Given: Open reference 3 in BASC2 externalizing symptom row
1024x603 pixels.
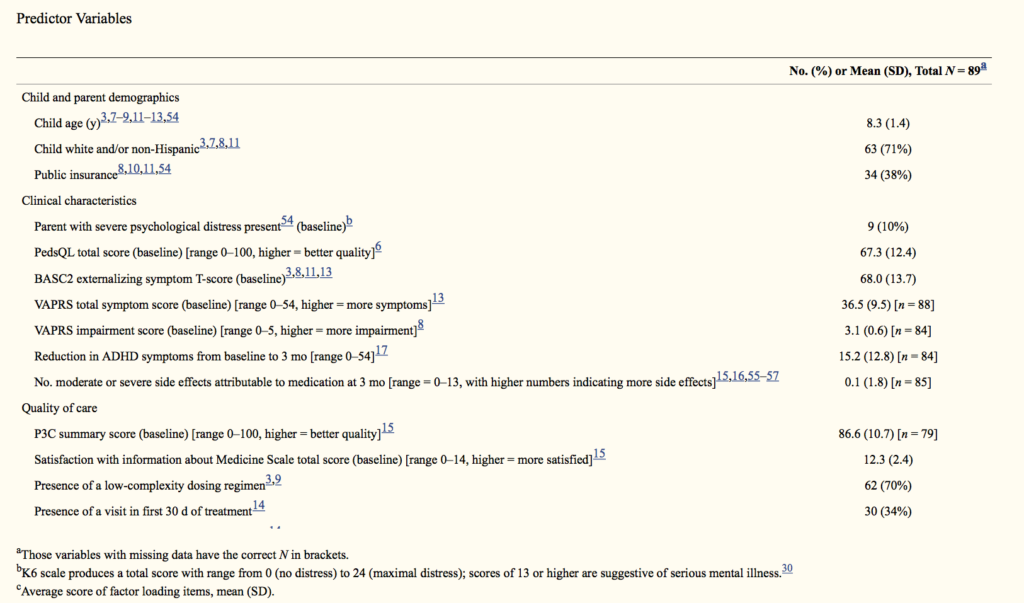Looking at the screenshot, I should (289, 272).
